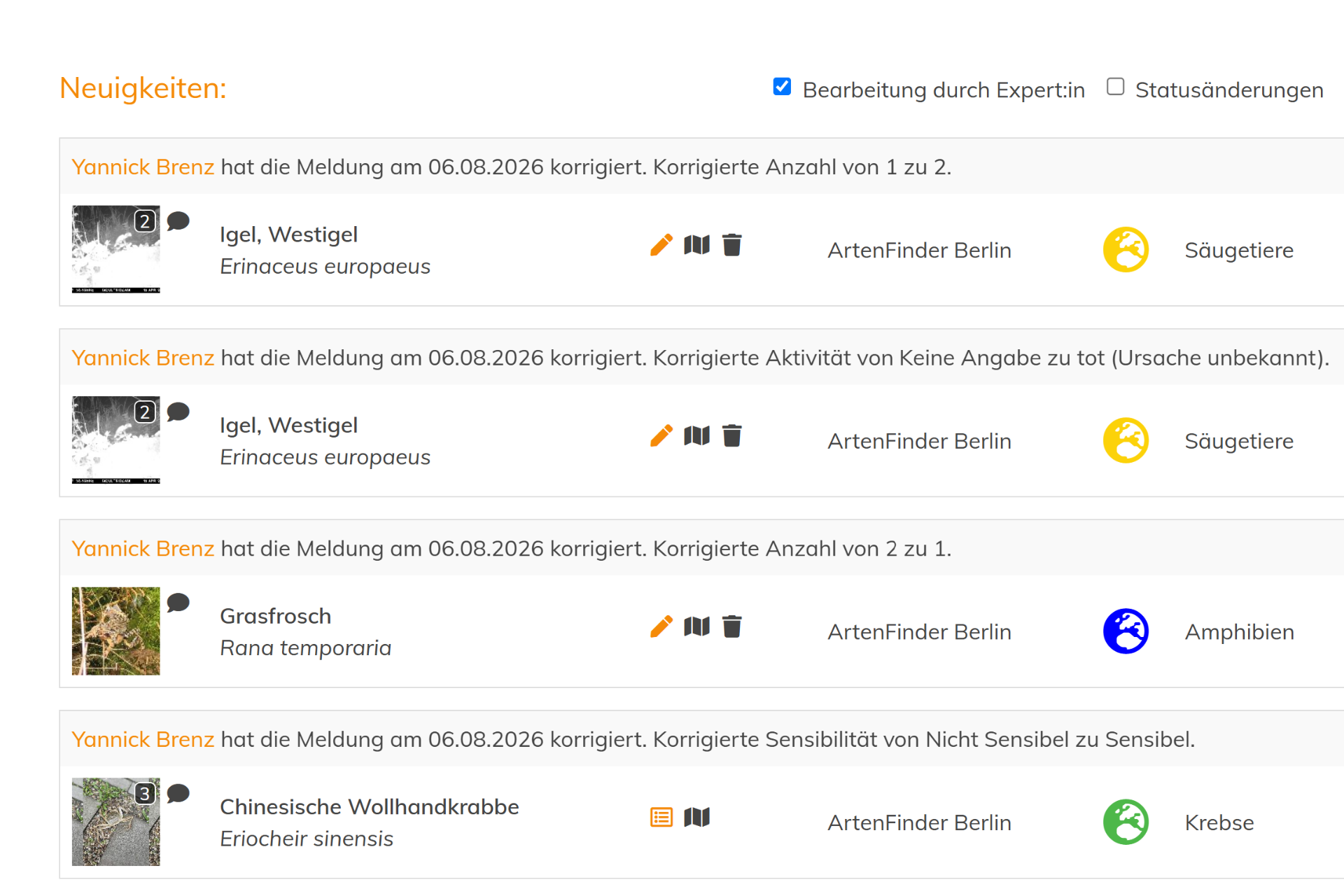The width and height of the screenshot is (1344, 896).
Task: Open Chinesische Wollhandkrabbe photo thumbnail
Action: pyautogui.click(x=115, y=822)
